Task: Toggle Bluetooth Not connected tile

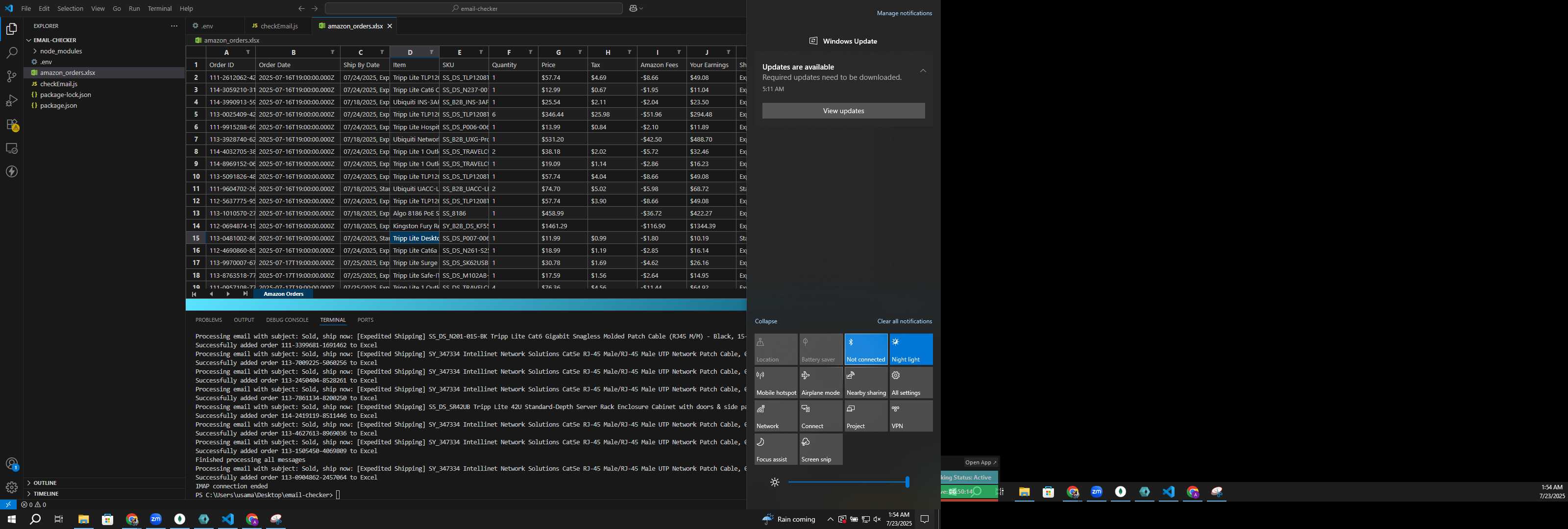Action: [x=866, y=349]
